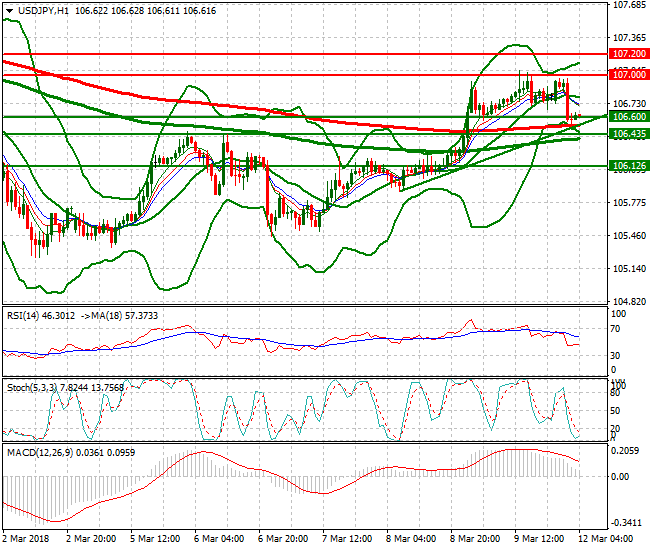650x550 pixels.
Task: Select the green 106.435 price level tag
Action: point(628,134)
